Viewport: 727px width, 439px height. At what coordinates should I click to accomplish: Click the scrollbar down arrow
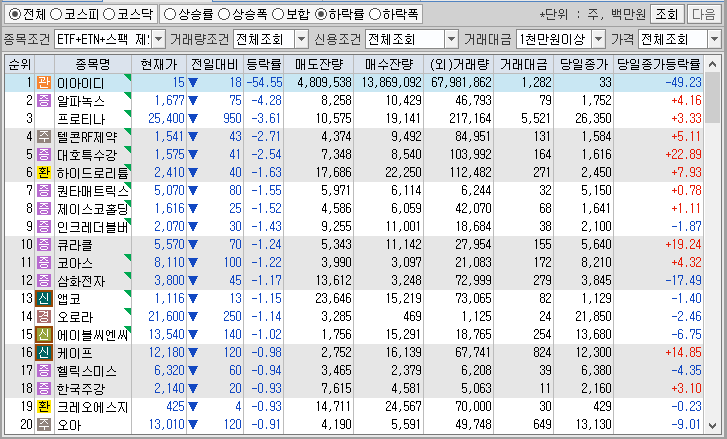[x=713, y=425]
